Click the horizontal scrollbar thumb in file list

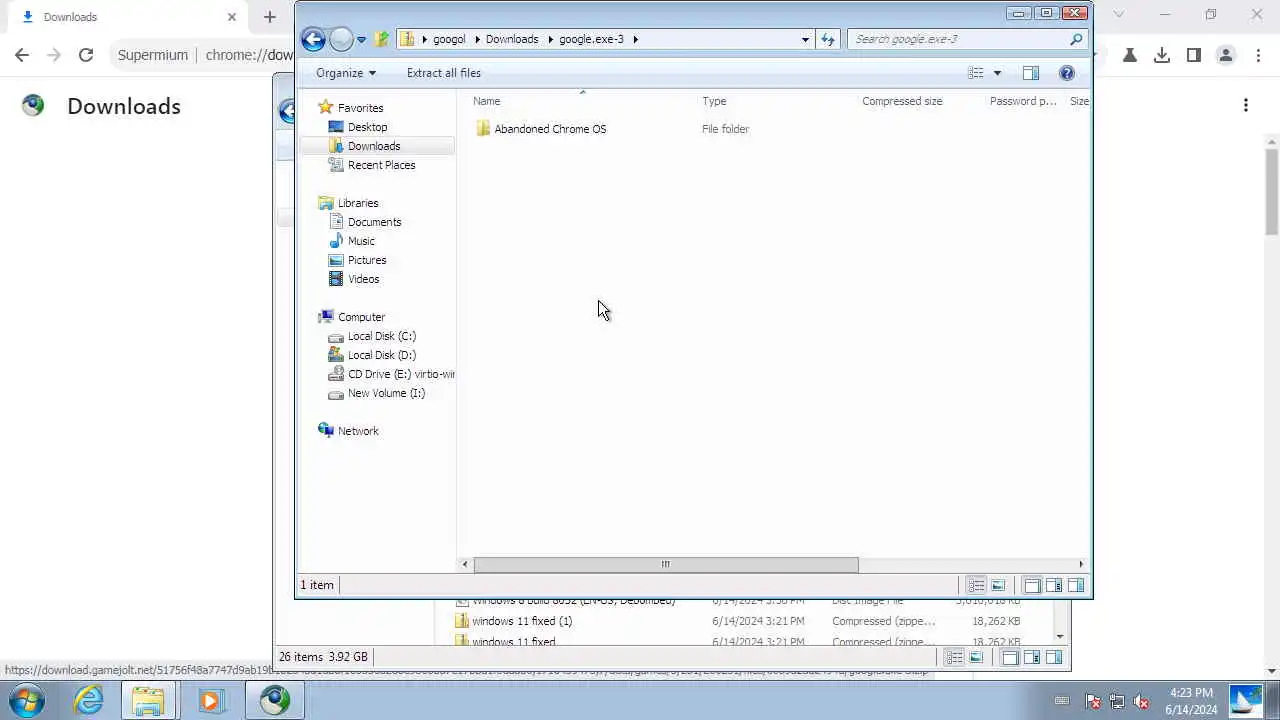click(665, 565)
